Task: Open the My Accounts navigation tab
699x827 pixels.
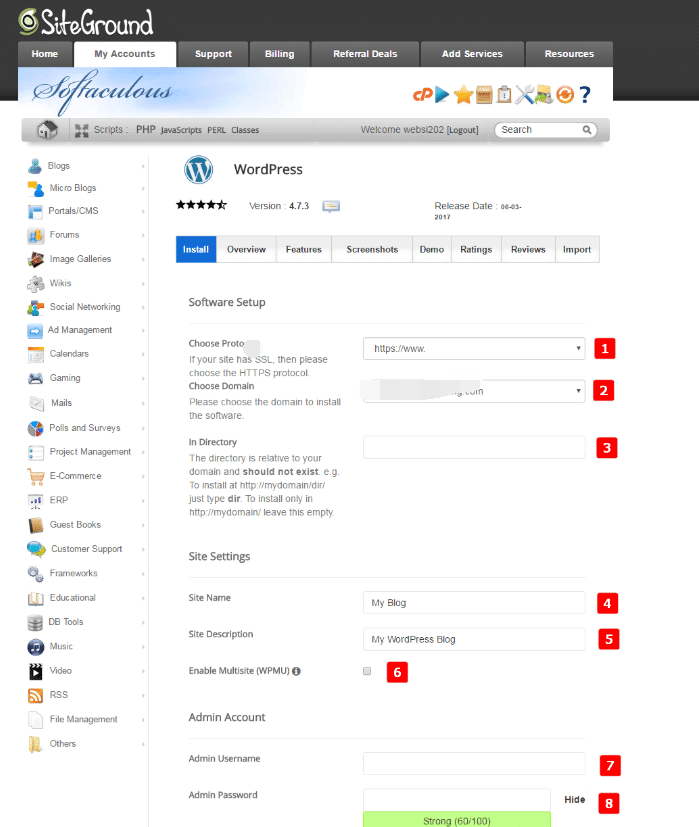Action: [125, 54]
